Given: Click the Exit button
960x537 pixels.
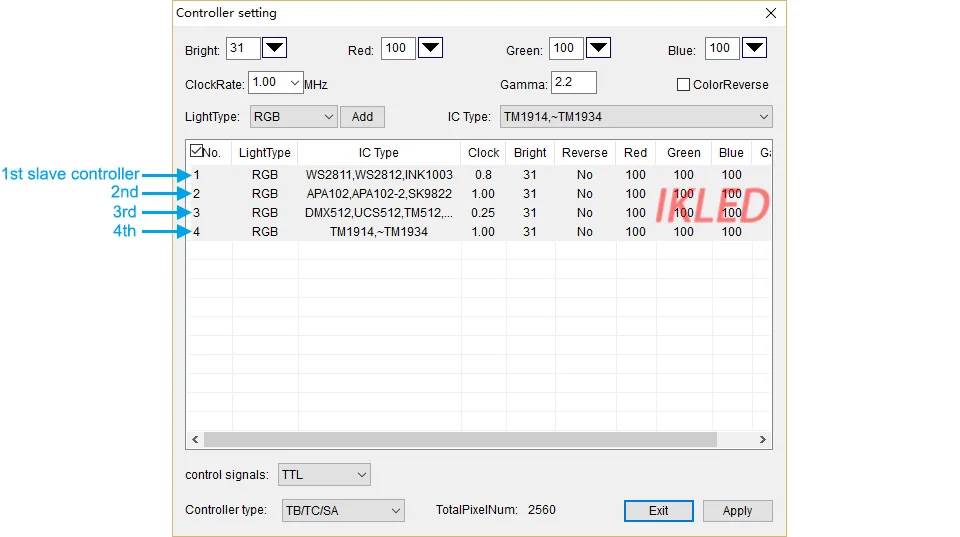Looking at the screenshot, I should pyautogui.click(x=659, y=511).
